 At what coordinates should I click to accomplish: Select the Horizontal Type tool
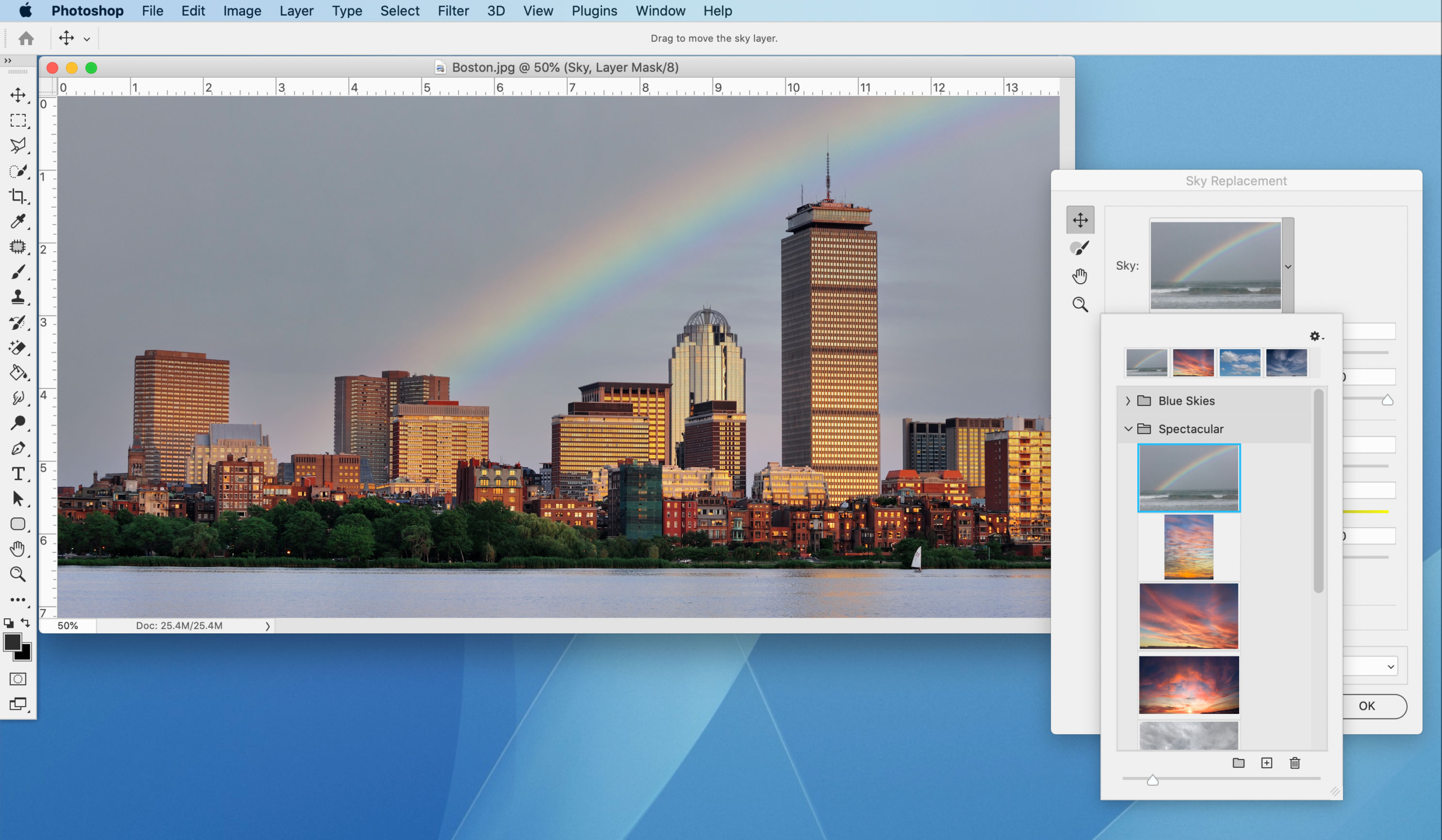point(17,474)
